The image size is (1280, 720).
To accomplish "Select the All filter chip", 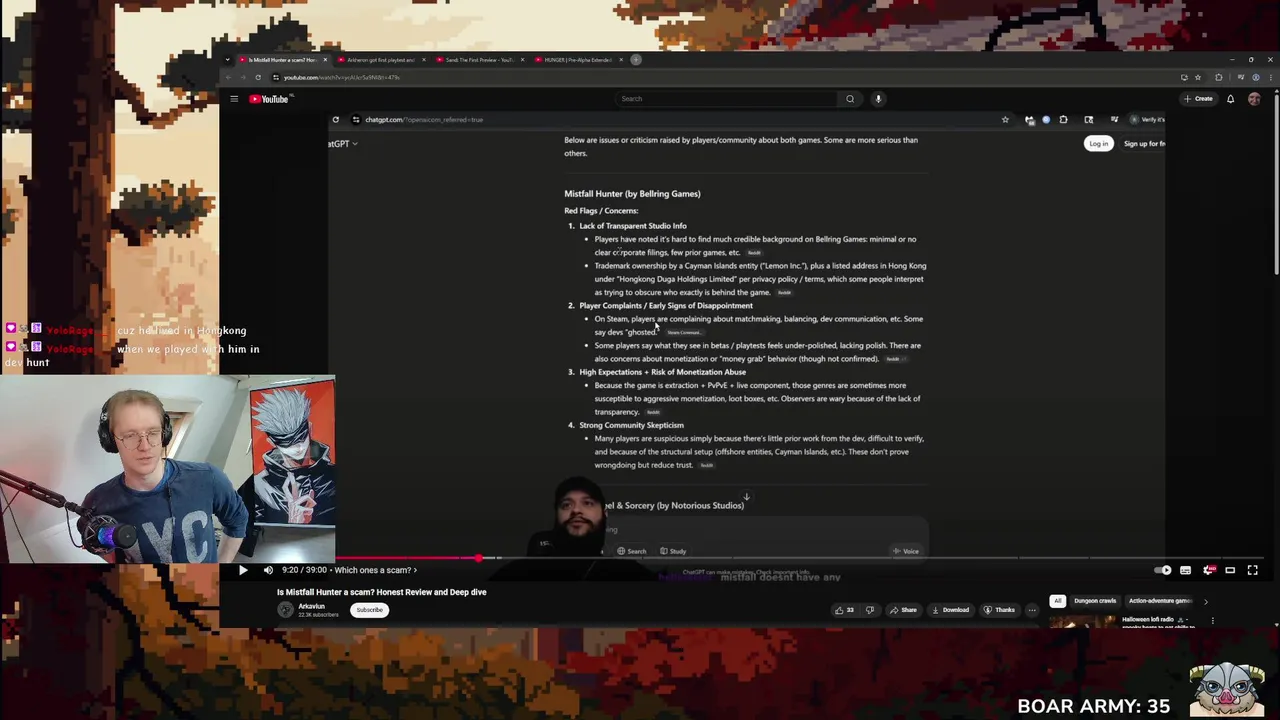I will 1057,601.
